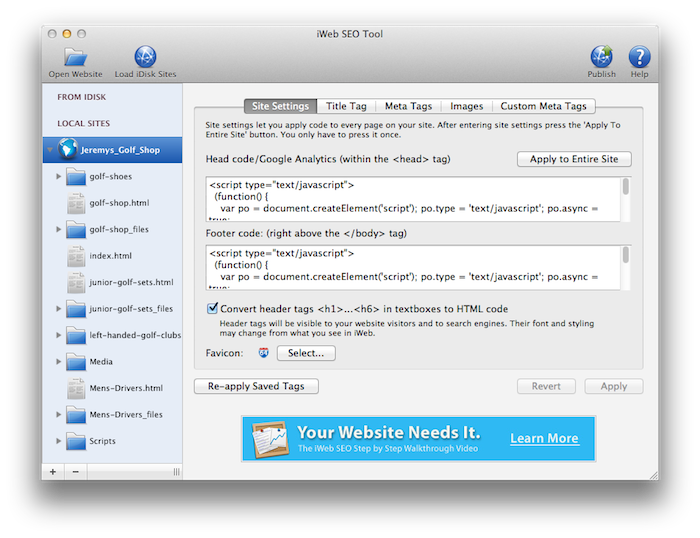
Task: Click the Revert button
Action: click(x=546, y=386)
